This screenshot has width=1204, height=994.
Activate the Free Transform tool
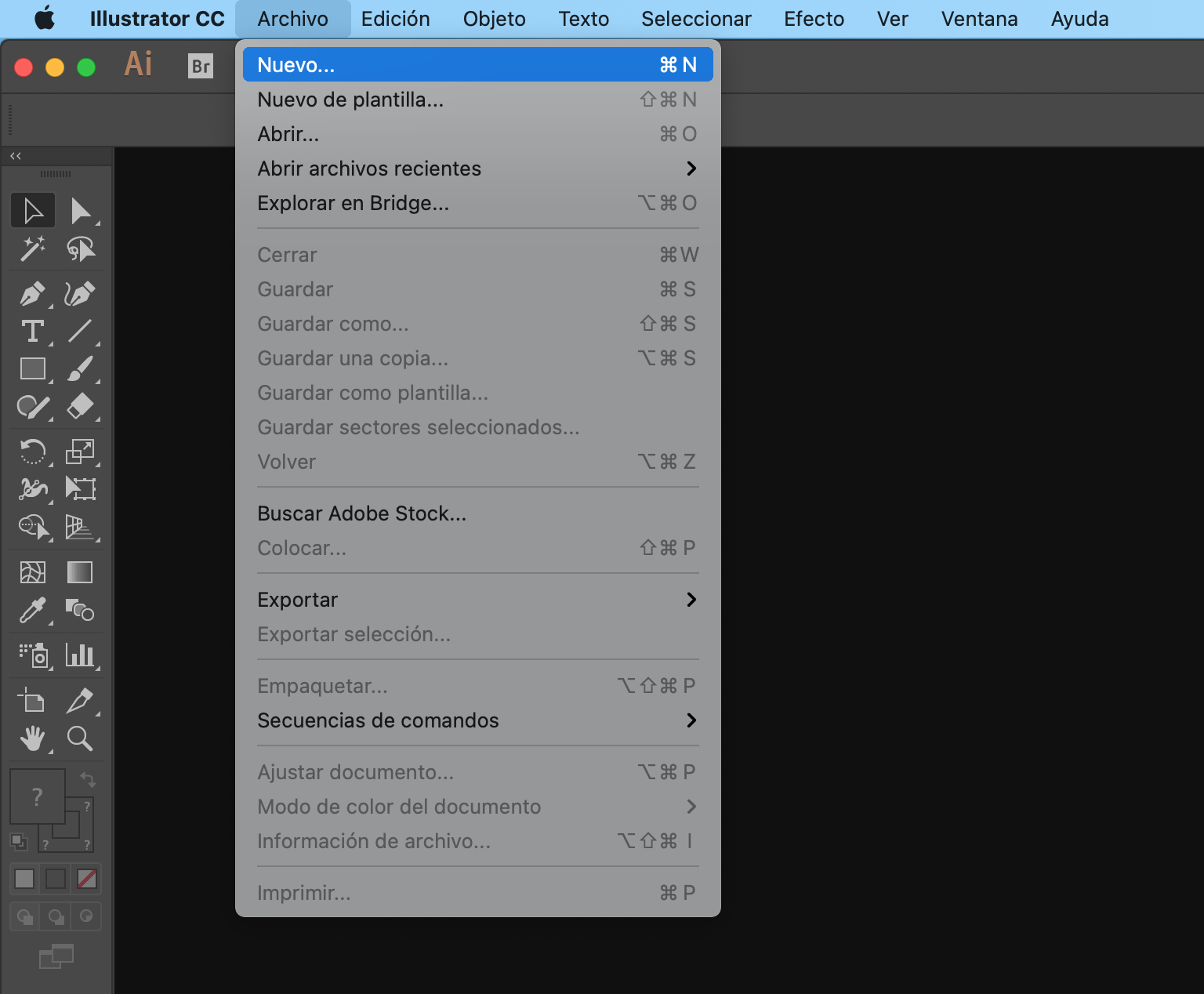[x=80, y=488]
